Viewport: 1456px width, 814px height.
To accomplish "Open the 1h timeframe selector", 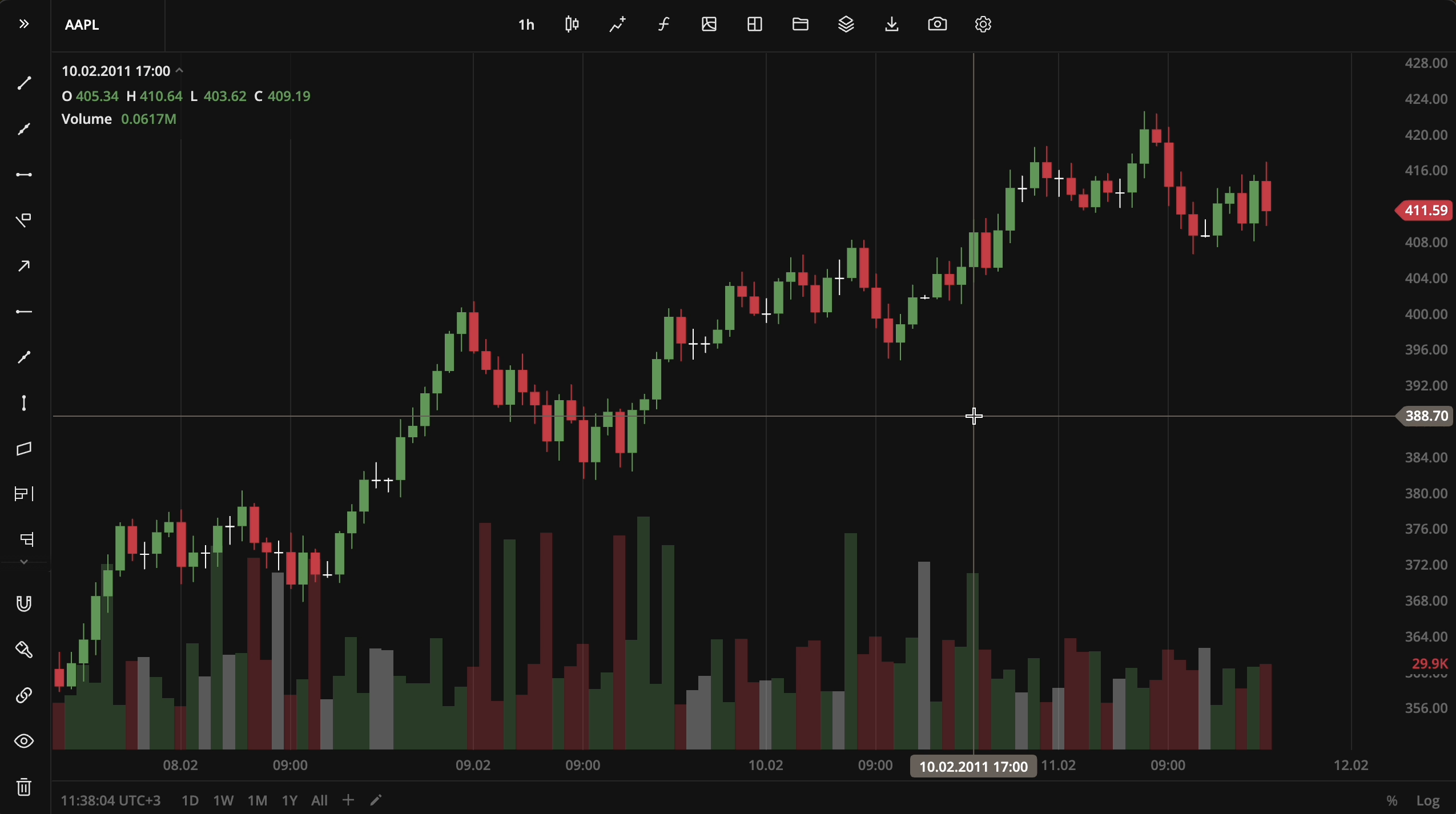I will [x=526, y=25].
